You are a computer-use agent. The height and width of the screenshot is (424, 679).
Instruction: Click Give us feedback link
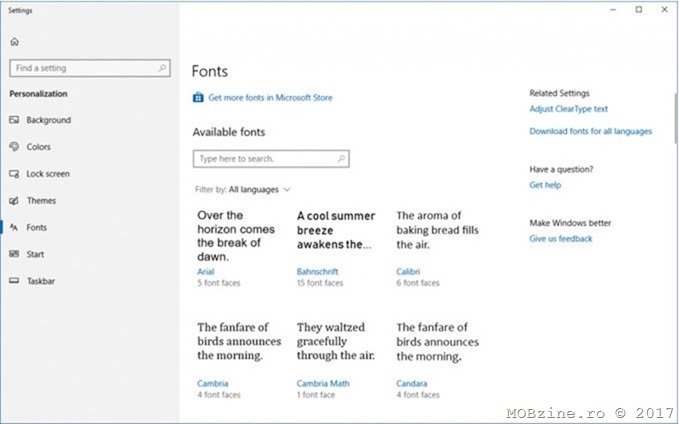point(561,239)
